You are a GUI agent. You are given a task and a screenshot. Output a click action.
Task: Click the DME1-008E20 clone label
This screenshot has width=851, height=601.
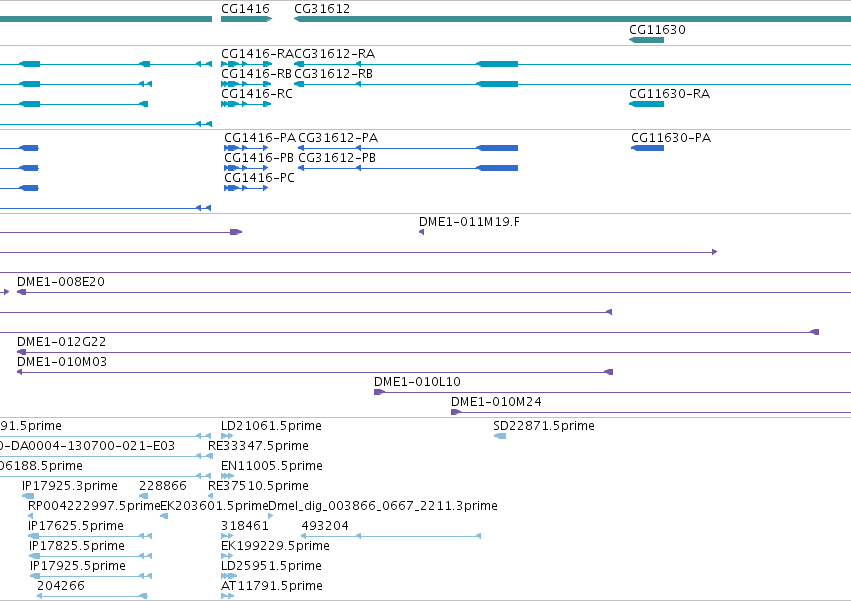61,282
